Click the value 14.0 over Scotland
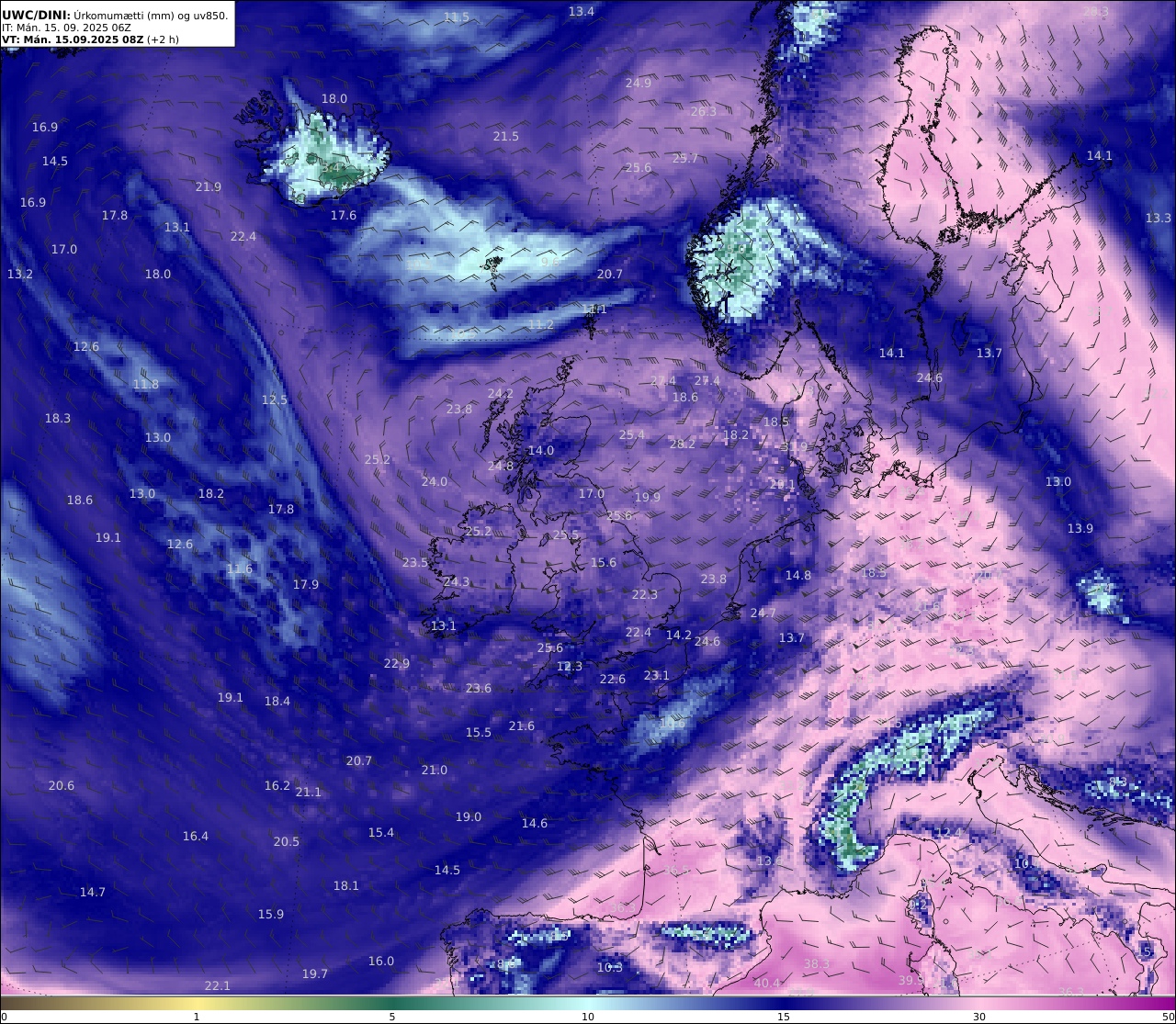 click(x=541, y=450)
